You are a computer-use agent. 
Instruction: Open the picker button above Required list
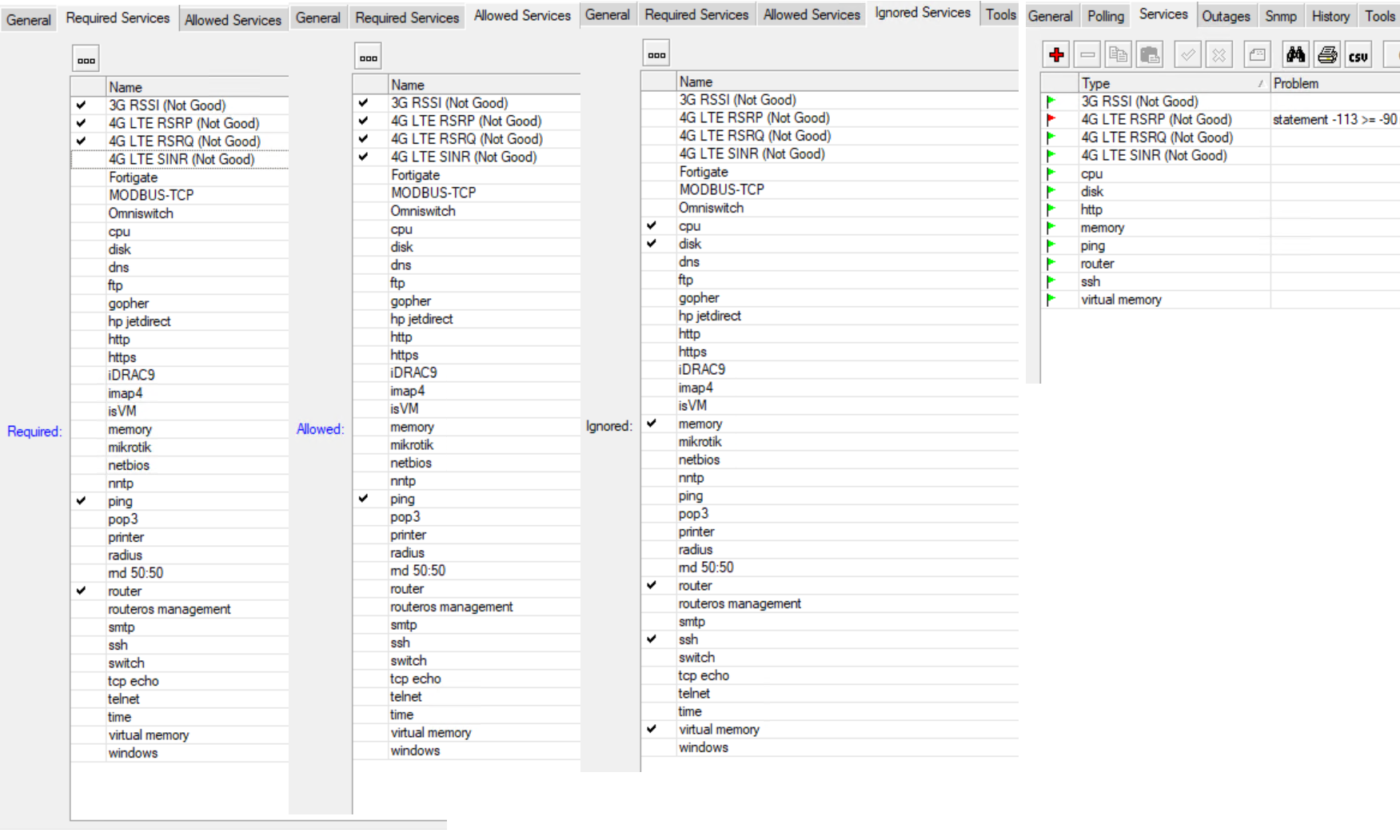tap(86, 59)
